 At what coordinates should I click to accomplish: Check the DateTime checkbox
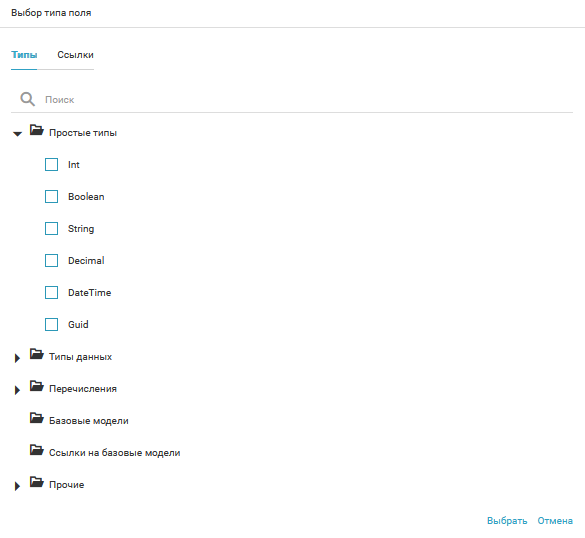(x=51, y=293)
